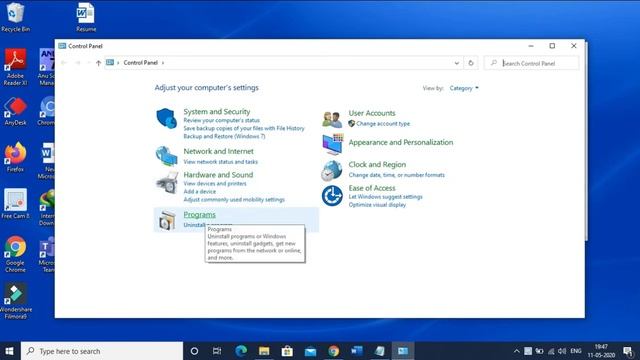Click Adjust commonly used mobility settings
This screenshot has height=360, width=640.
(x=234, y=200)
